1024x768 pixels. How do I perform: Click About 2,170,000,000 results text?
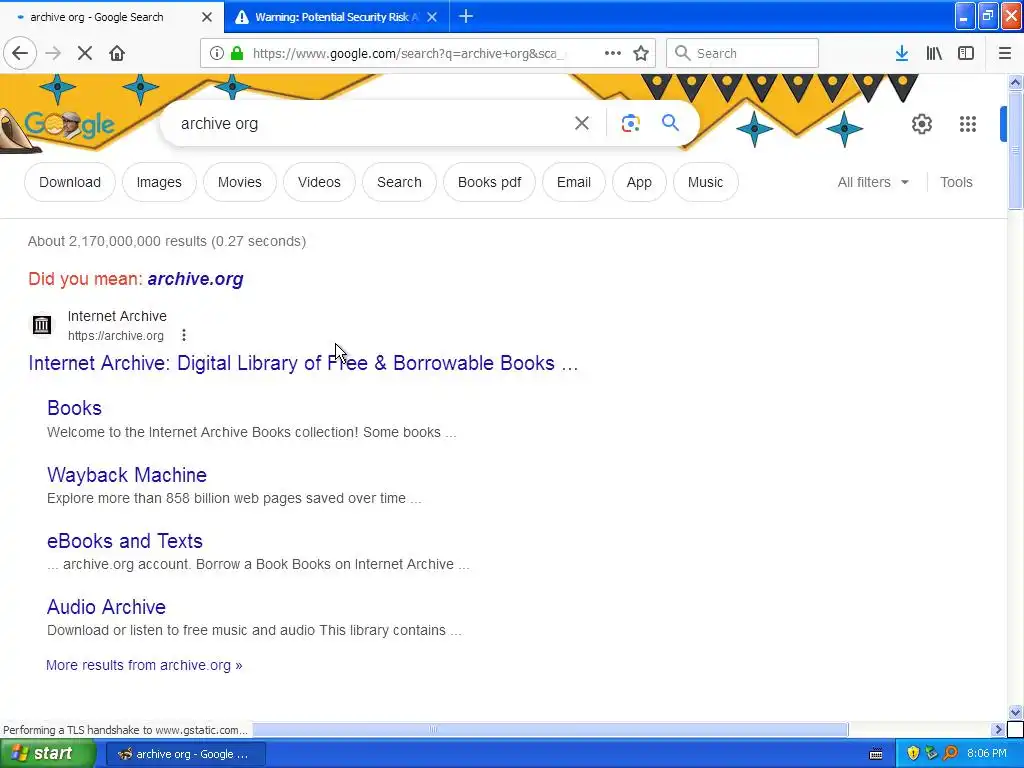click(x=167, y=241)
